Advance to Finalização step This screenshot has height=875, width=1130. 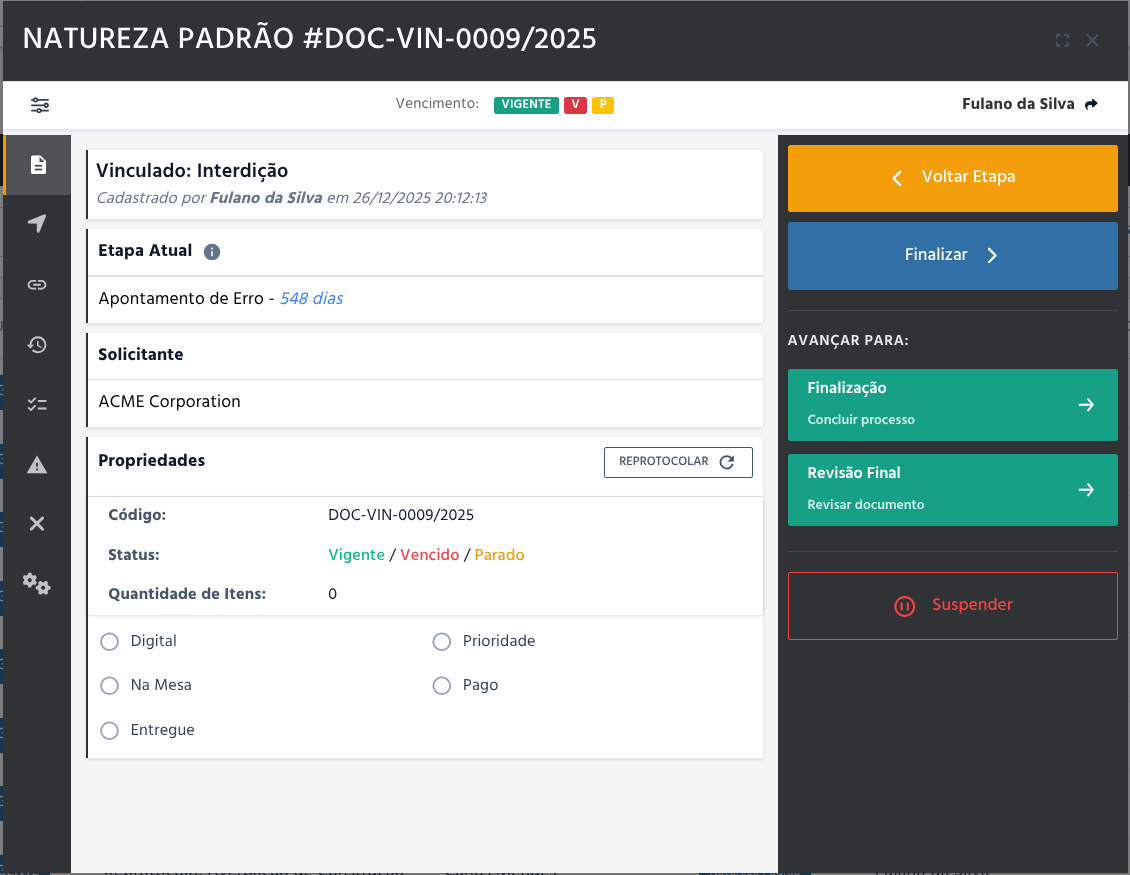point(952,404)
